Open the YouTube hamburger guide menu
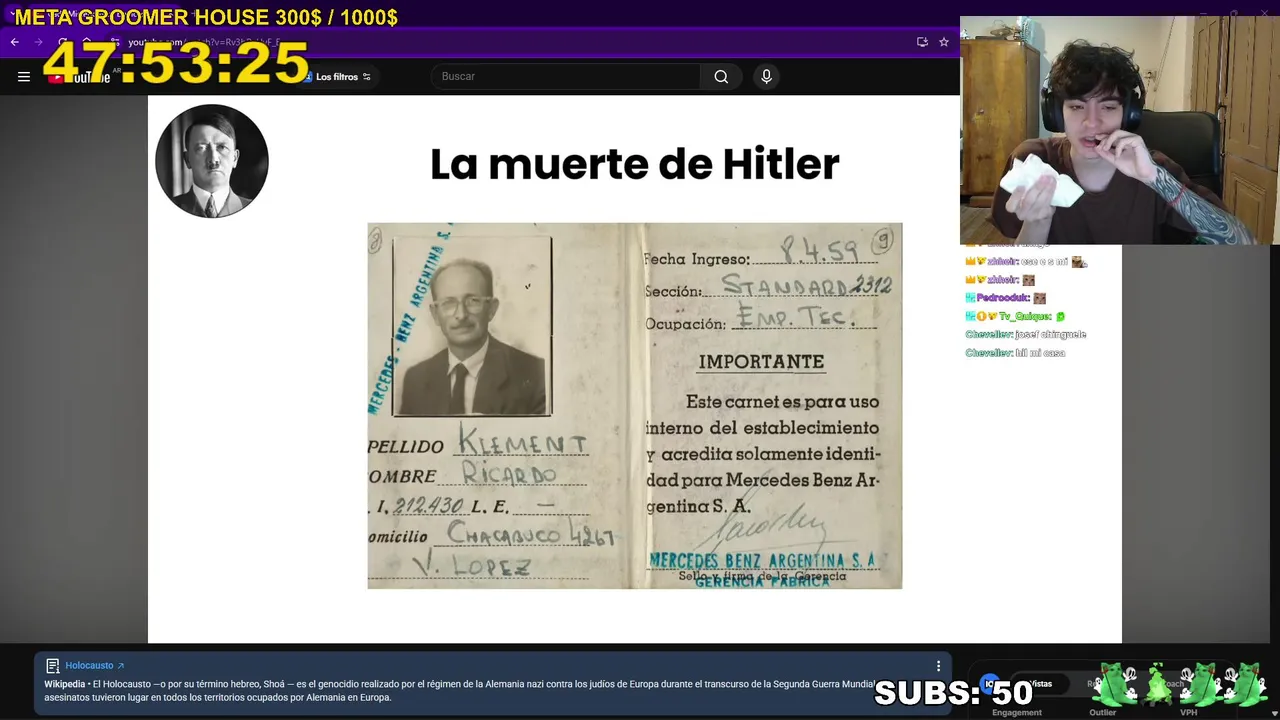The height and width of the screenshot is (720, 1280). tap(24, 77)
